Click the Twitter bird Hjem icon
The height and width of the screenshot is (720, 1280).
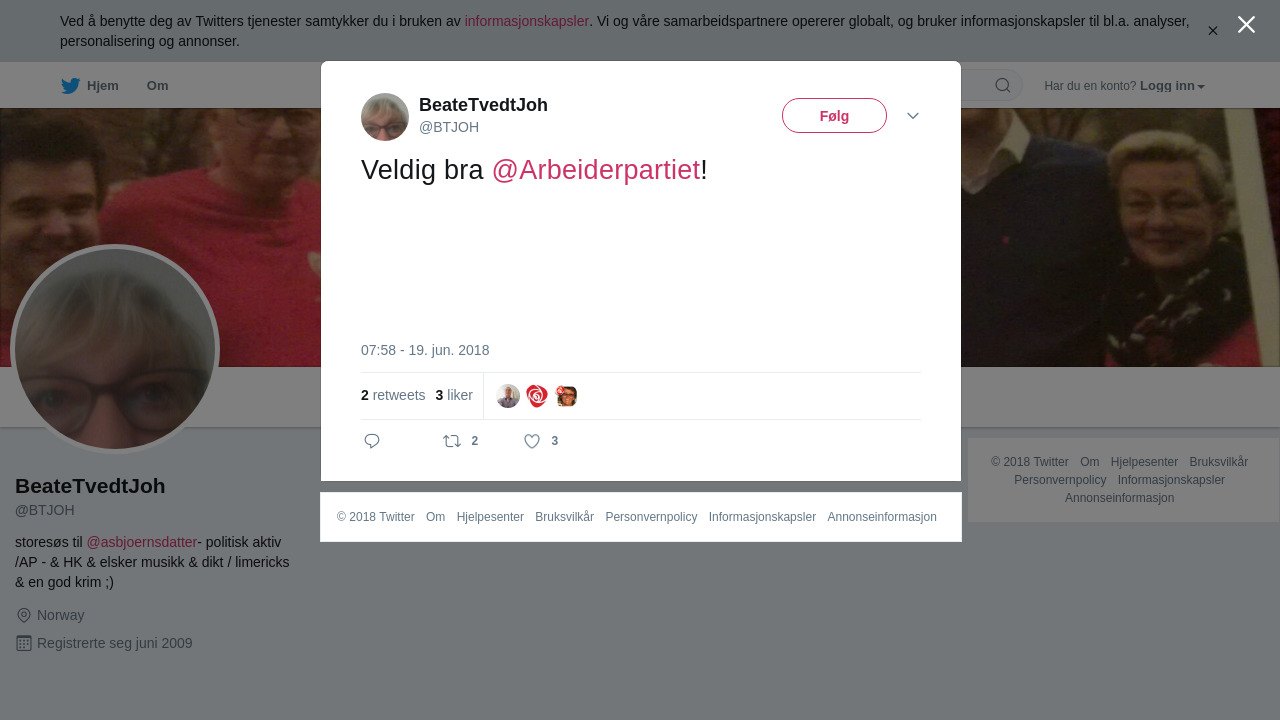coord(71,86)
